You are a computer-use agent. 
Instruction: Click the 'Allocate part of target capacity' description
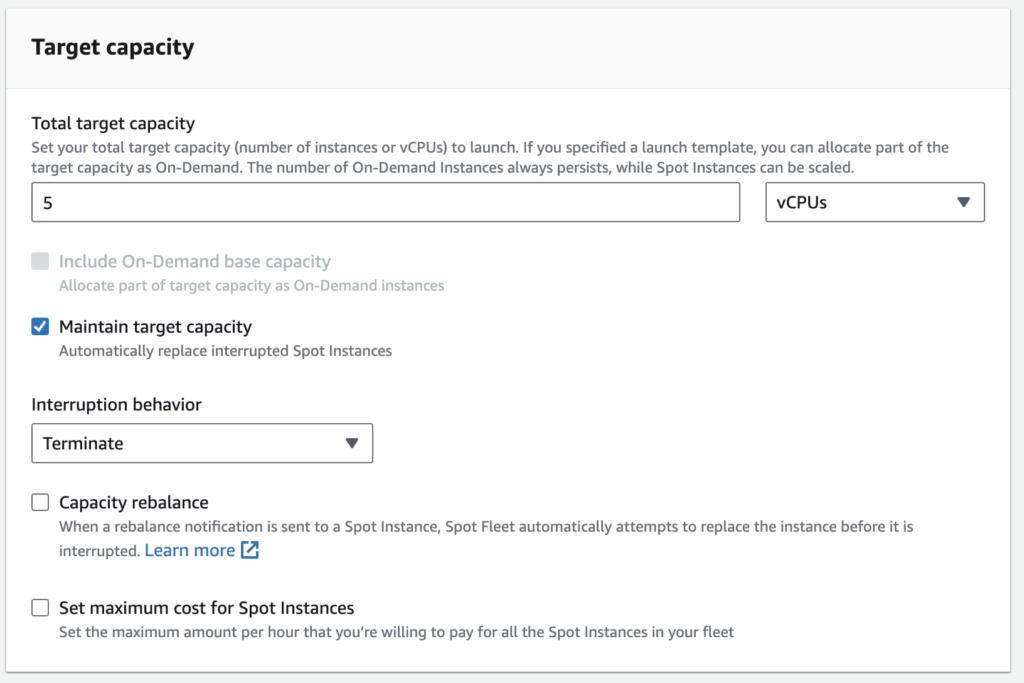251,286
